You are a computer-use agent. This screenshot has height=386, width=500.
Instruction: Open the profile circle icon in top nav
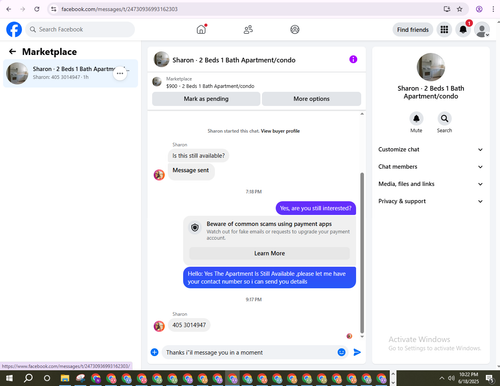295,29
